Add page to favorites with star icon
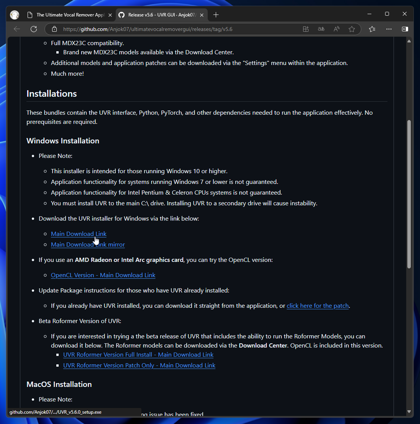 tap(352, 29)
